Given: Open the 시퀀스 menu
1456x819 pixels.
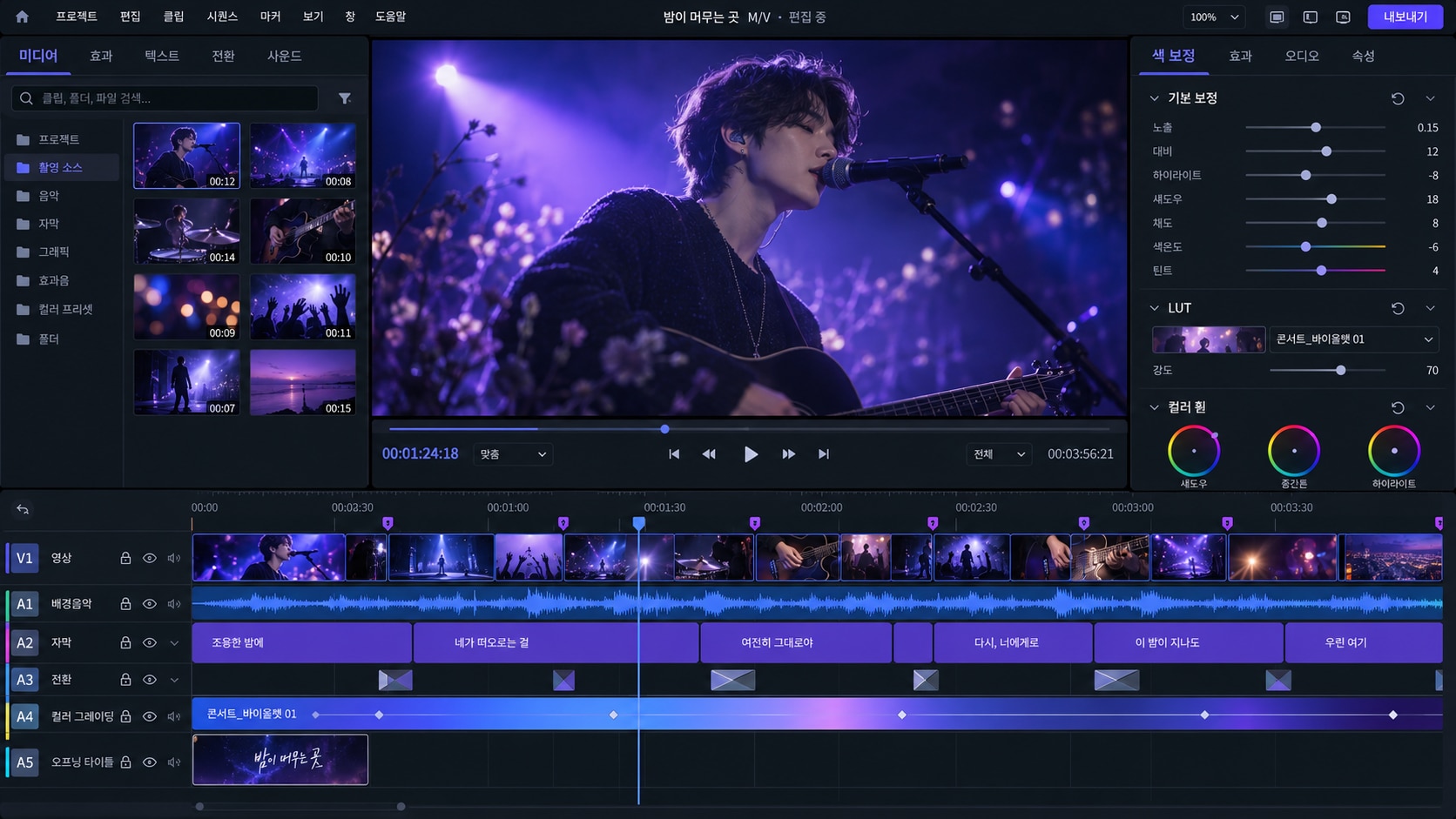Looking at the screenshot, I should point(222,17).
